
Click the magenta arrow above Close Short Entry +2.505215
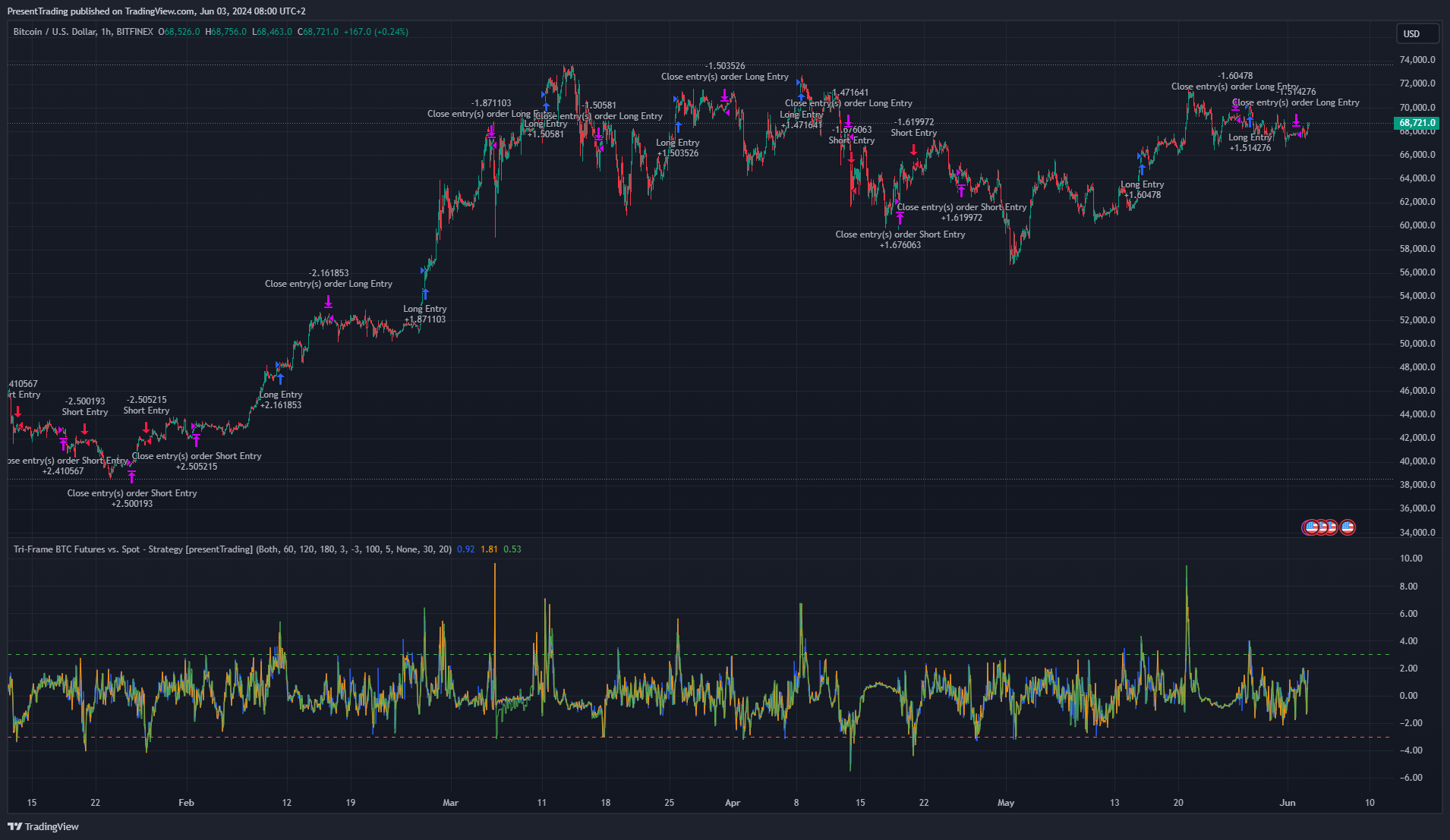coord(196,439)
